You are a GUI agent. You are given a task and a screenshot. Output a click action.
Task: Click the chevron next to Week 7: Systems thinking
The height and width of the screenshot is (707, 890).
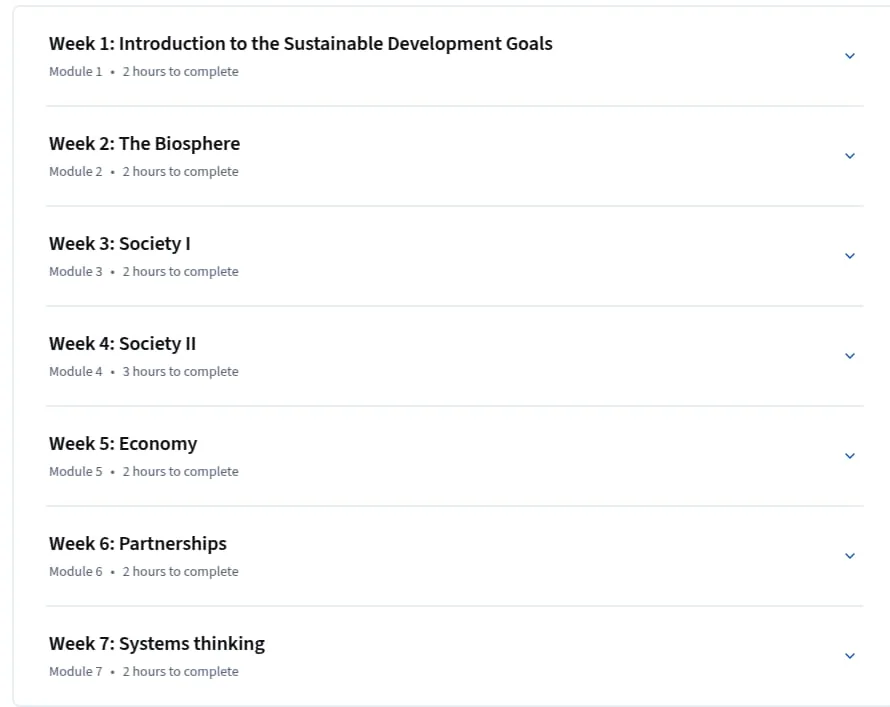[850, 655]
